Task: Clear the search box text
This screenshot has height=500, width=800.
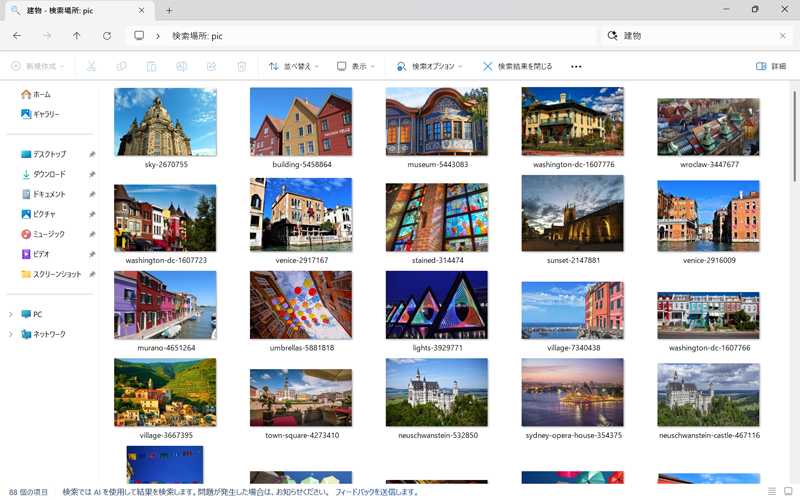Action: [783, 35]
